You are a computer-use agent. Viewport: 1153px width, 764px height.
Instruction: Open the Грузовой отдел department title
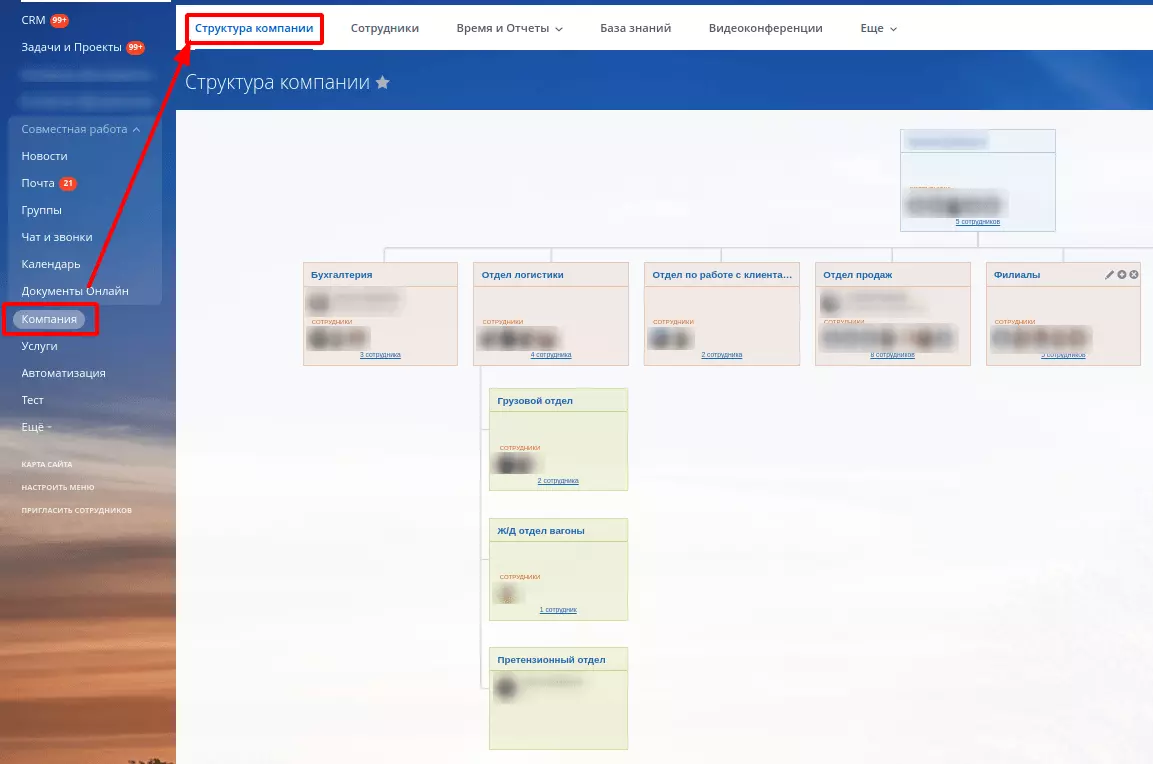pos(535,401)
